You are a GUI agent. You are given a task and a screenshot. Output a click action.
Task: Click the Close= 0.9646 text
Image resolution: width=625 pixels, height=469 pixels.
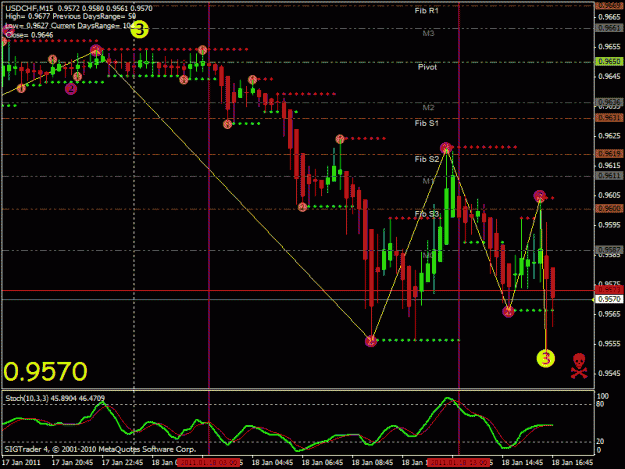point(29,35)
